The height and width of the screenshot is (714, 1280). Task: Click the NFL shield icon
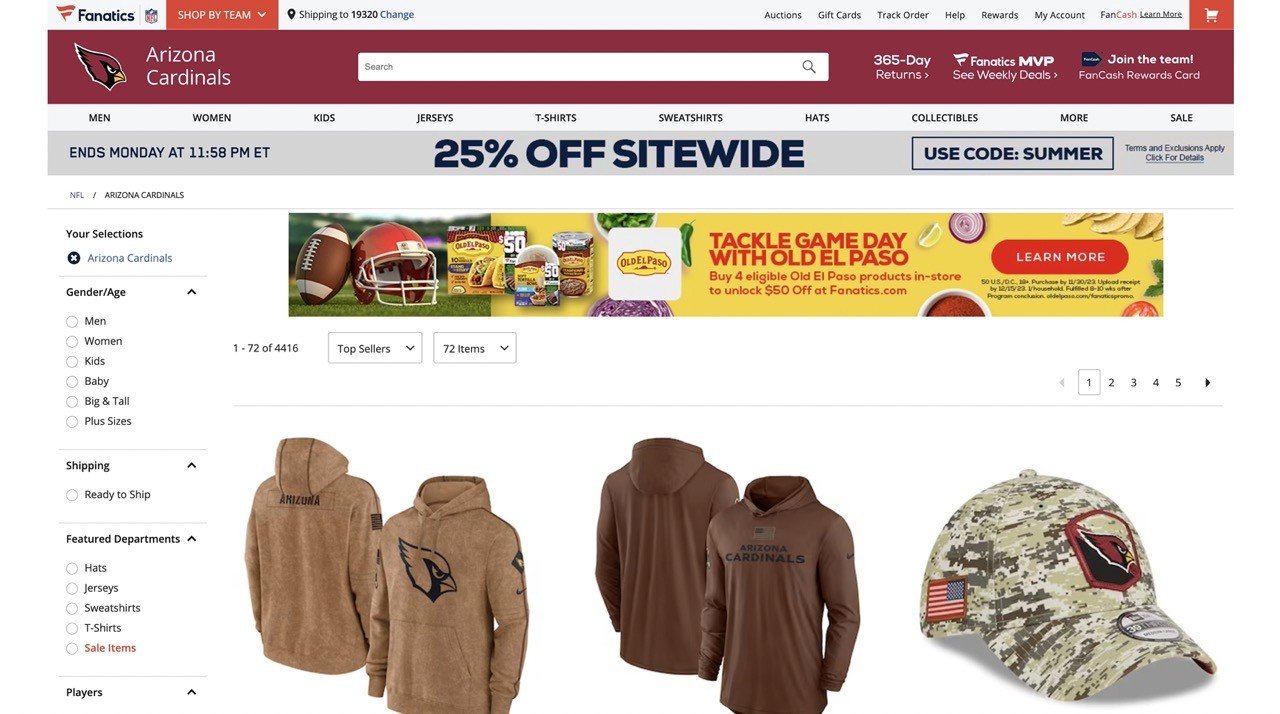coord(151,15)
